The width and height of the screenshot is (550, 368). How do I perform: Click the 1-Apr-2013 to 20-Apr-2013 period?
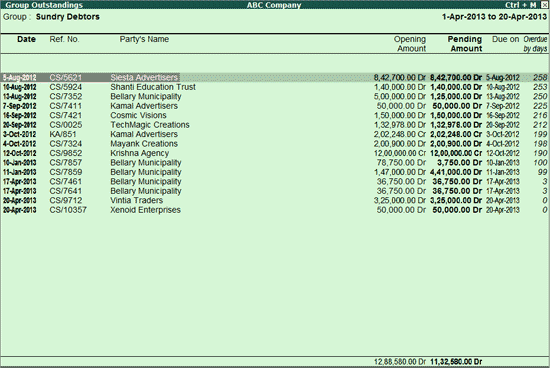(494, 17)
